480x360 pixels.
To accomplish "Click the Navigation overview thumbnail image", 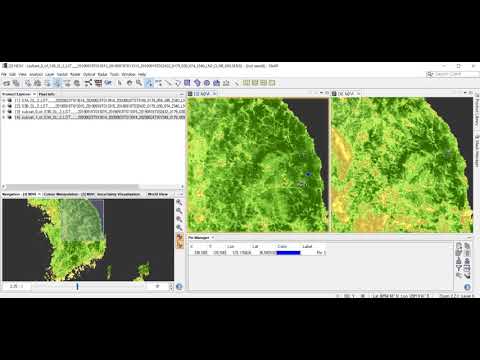I will pyautogui.click(x=88, y=240).
